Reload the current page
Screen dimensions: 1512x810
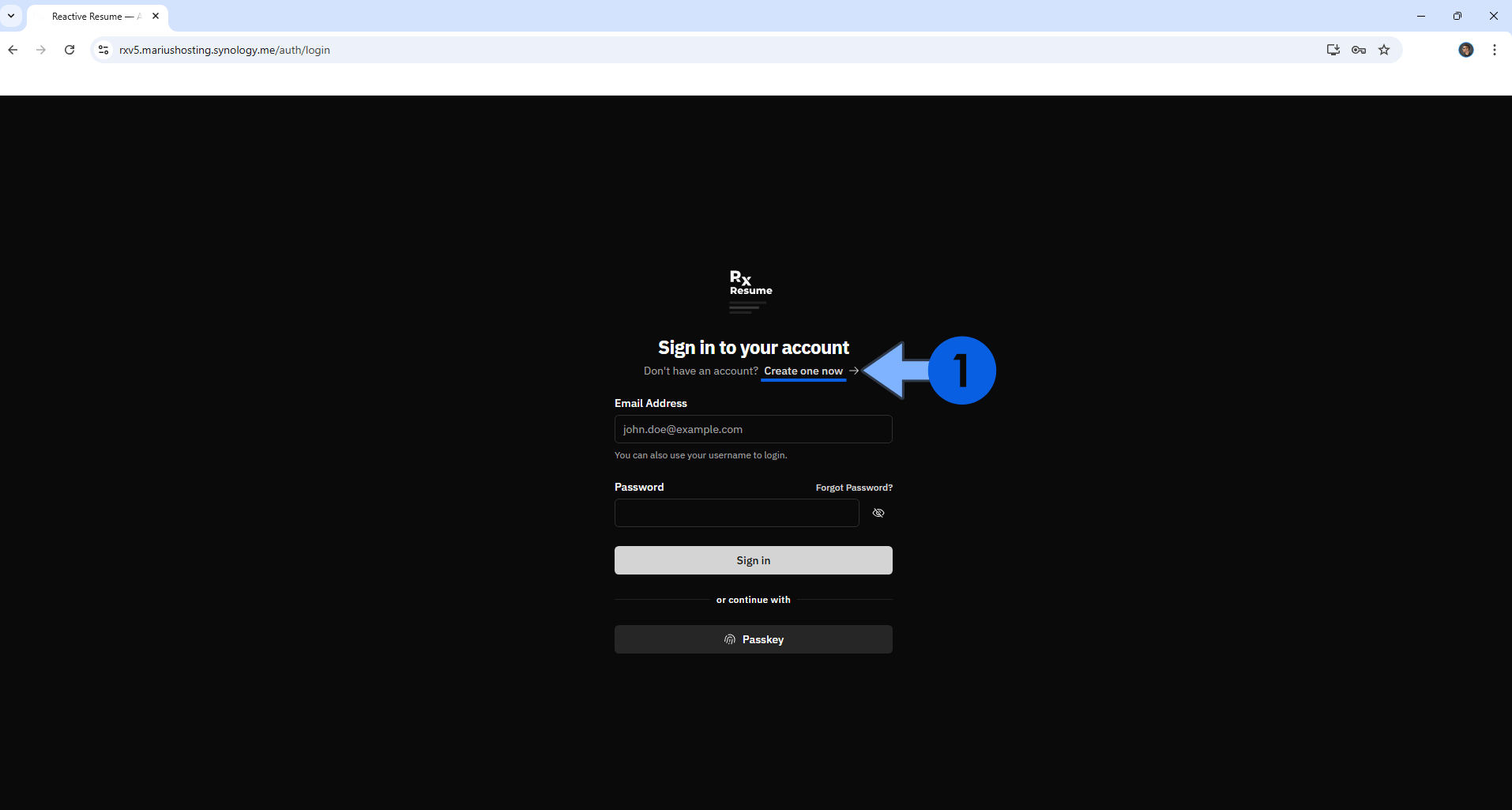(70, 49)
